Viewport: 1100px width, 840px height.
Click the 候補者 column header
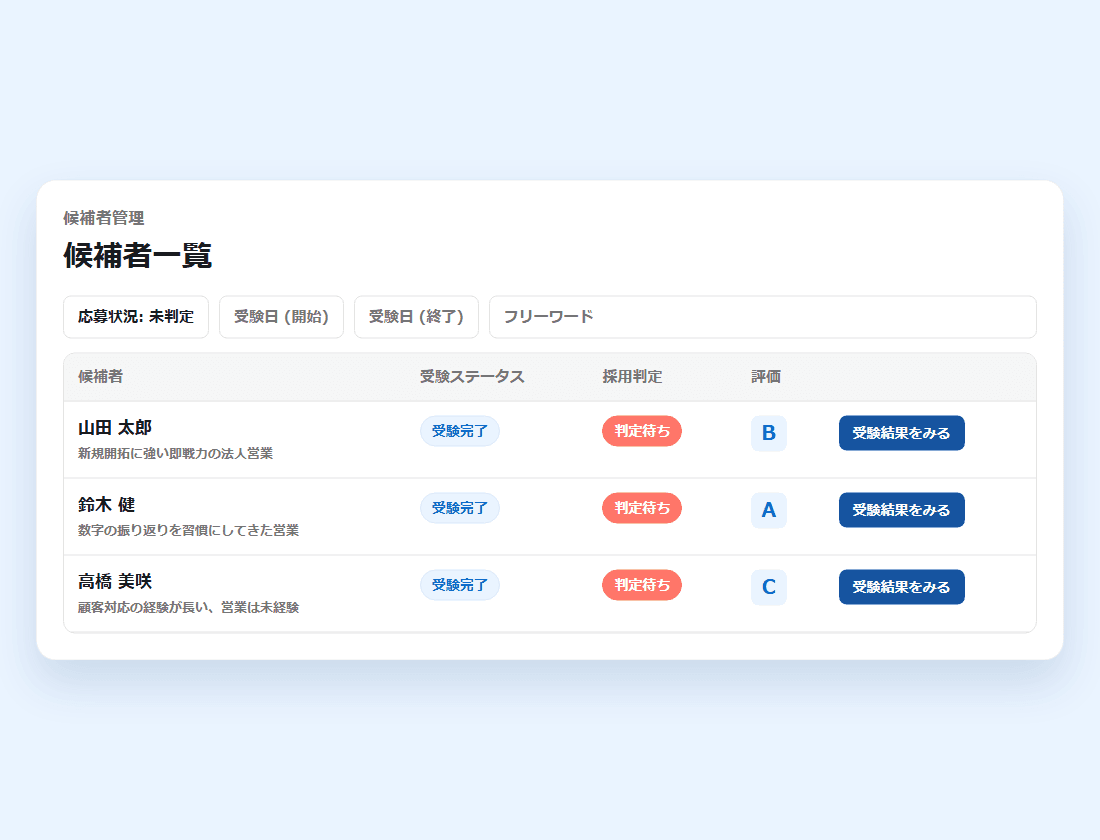(100, 377)
